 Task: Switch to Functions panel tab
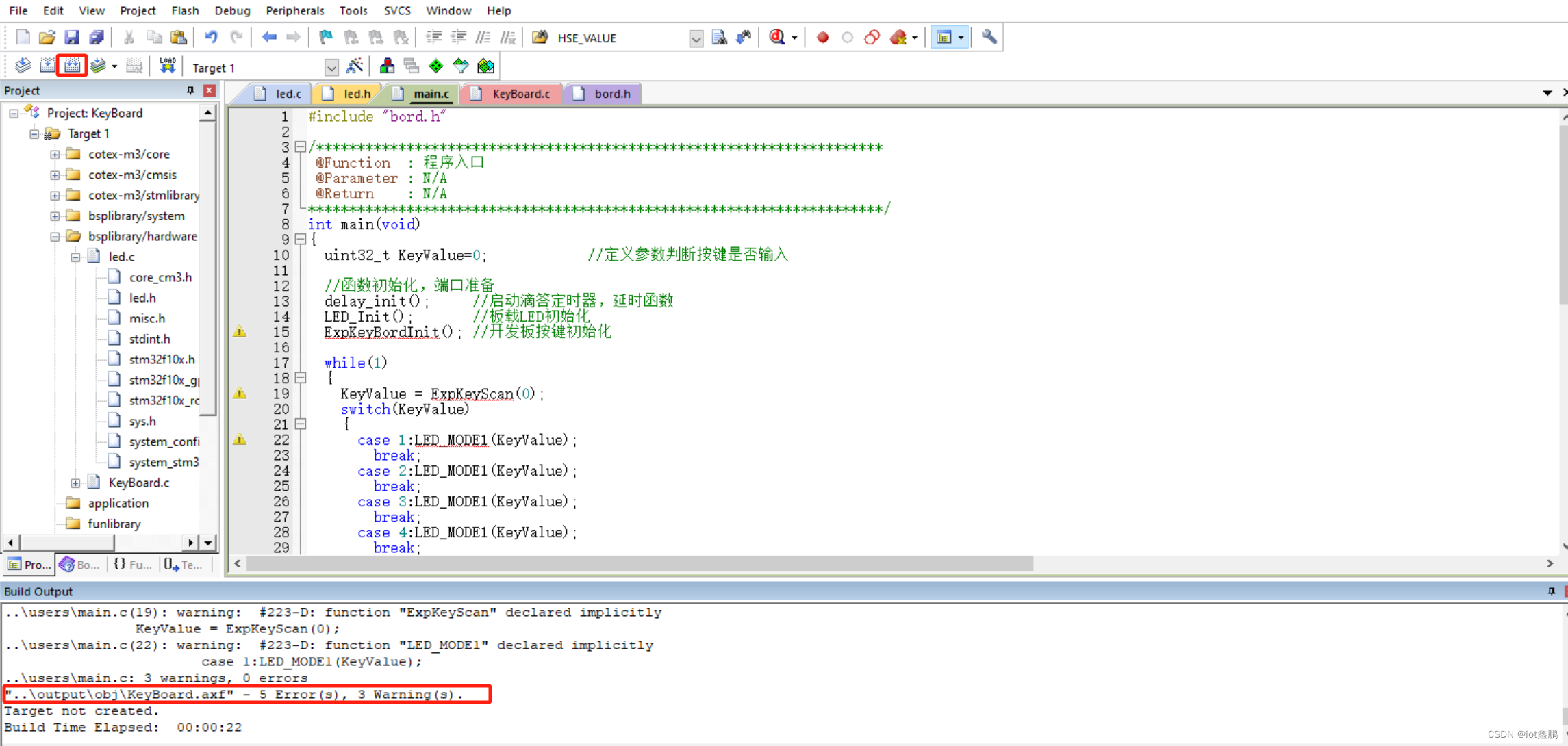point(133,565)
